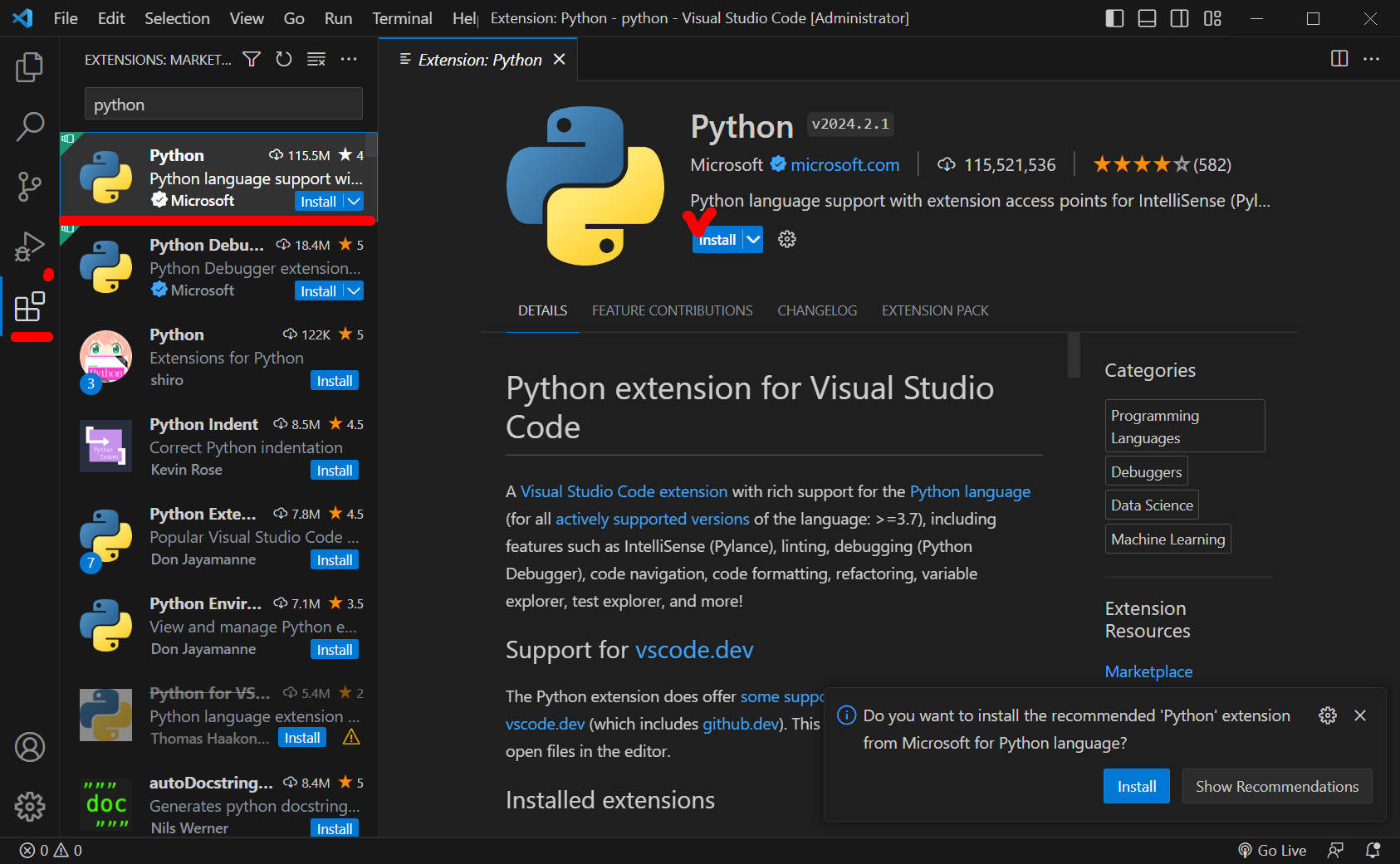Open Install dropdown arrow on Python details page
This screenshot has width=1400, height=864.
click(x=753, y=240)
